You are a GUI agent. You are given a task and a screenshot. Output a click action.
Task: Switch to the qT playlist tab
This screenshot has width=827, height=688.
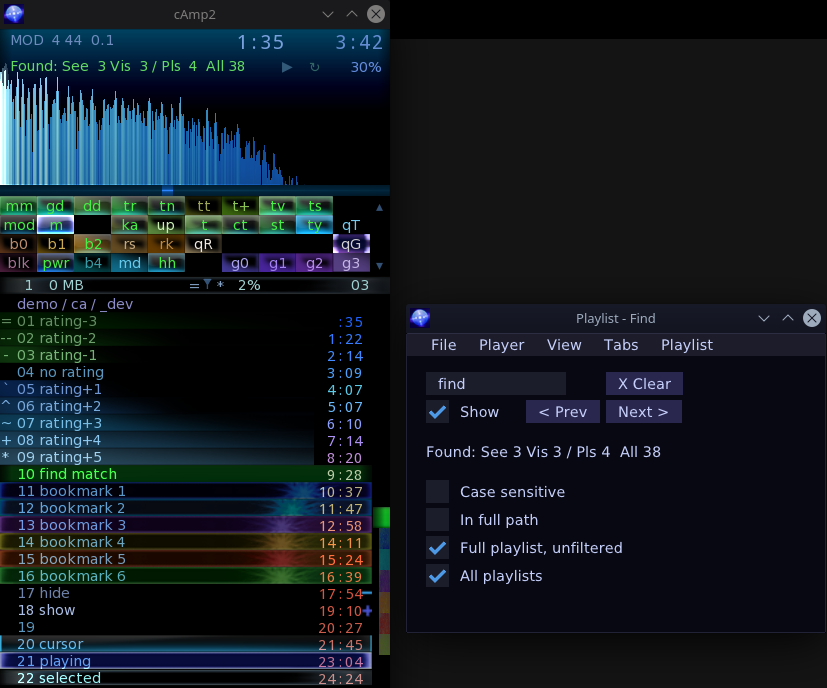[351, 225]
